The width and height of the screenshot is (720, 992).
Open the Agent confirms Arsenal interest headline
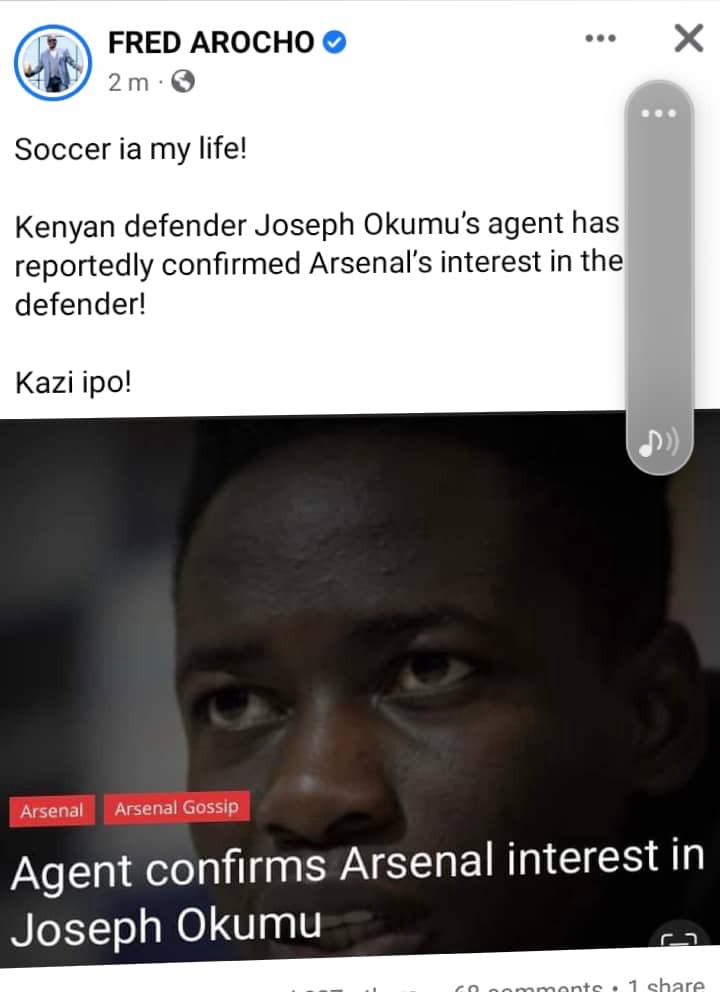tap(357, 892)
